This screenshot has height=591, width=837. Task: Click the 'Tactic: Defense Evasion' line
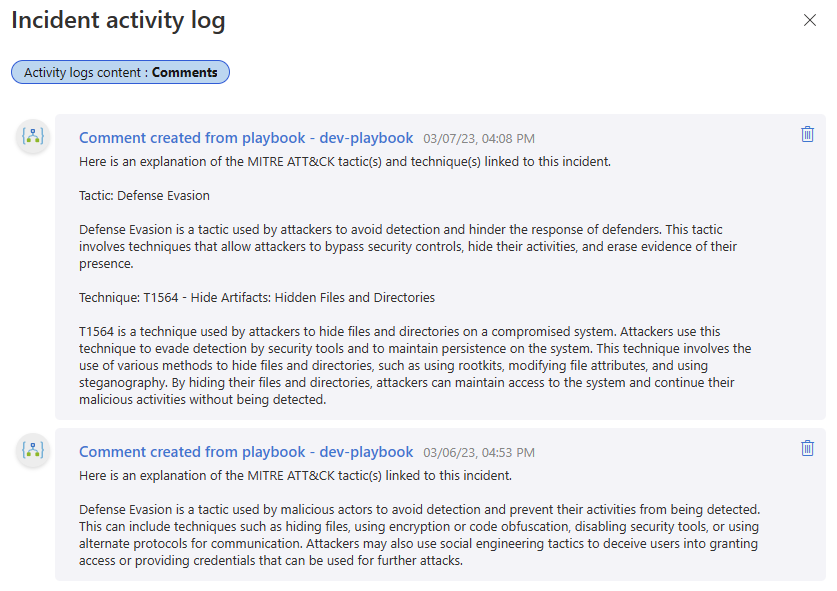[x=144, y=196]
